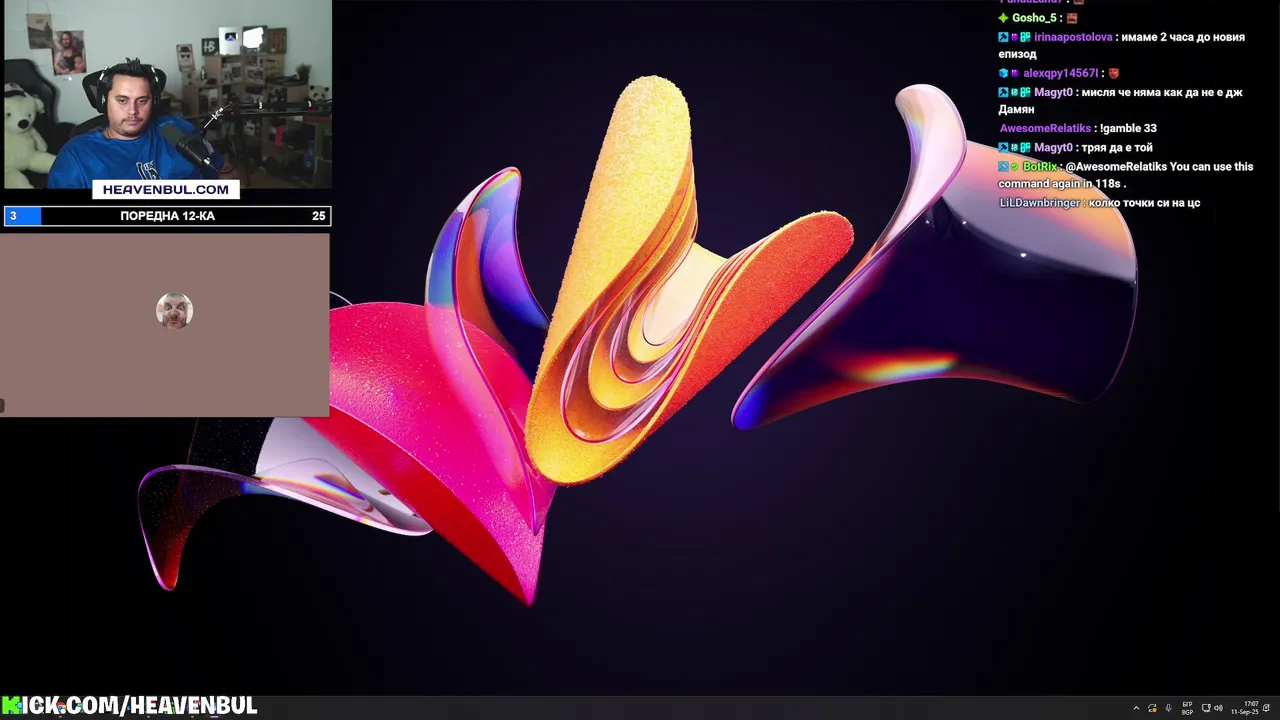The image size is (1280, 720).
Task: Open LiLDawnbringer's chat username
Action: tap(1040, 203)
